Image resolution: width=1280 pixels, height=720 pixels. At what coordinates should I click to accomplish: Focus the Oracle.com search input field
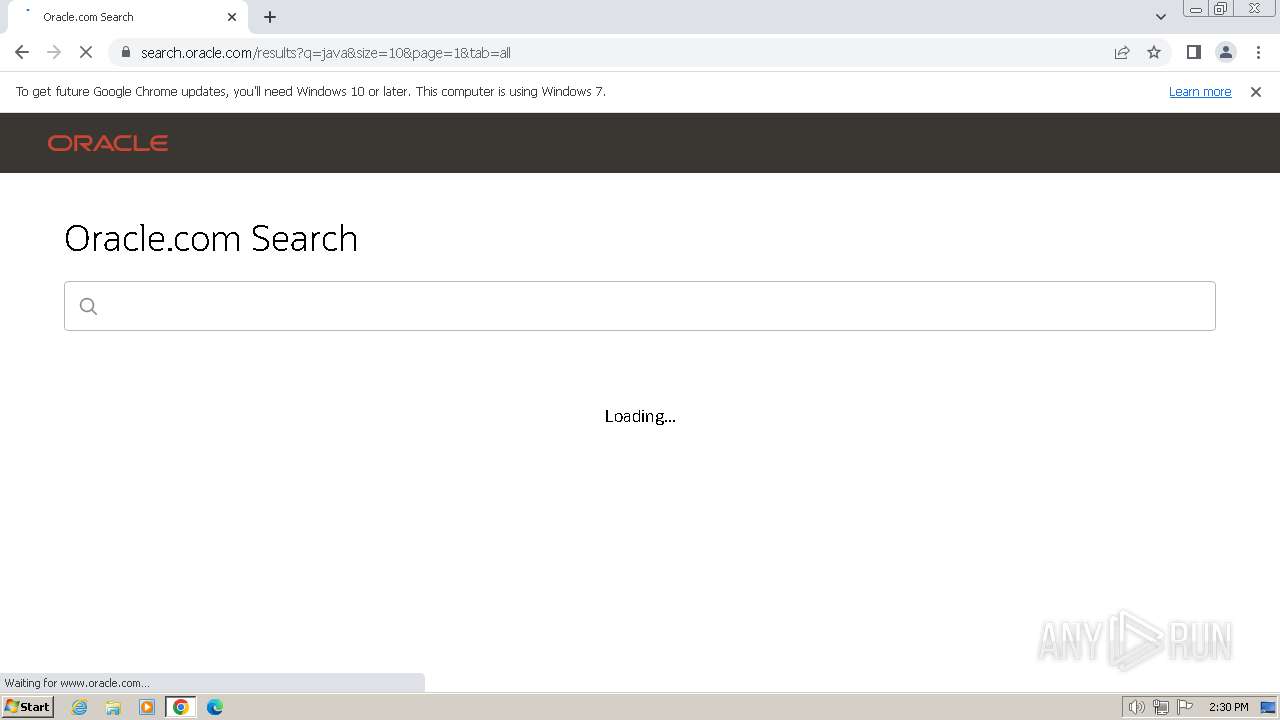point(640,306)
